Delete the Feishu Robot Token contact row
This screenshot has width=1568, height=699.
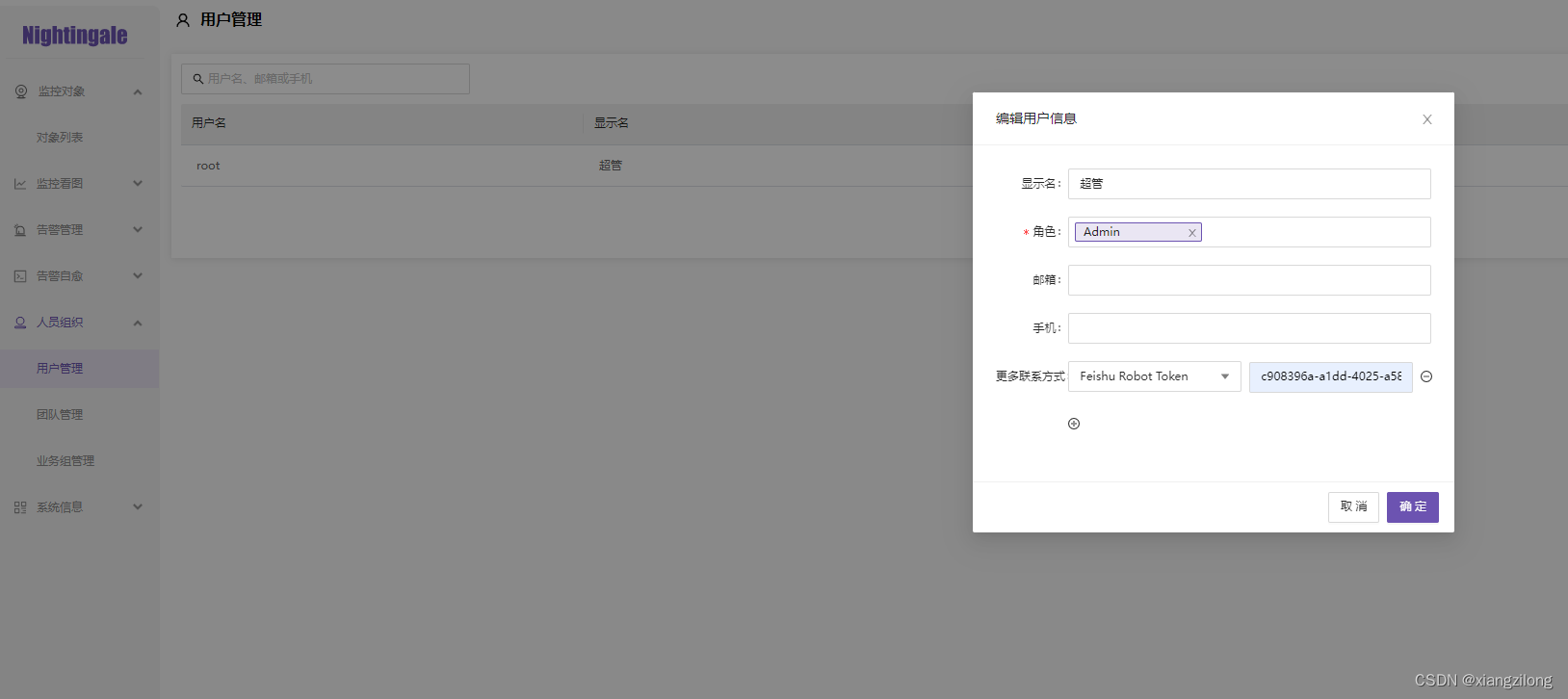point(1426,376)
